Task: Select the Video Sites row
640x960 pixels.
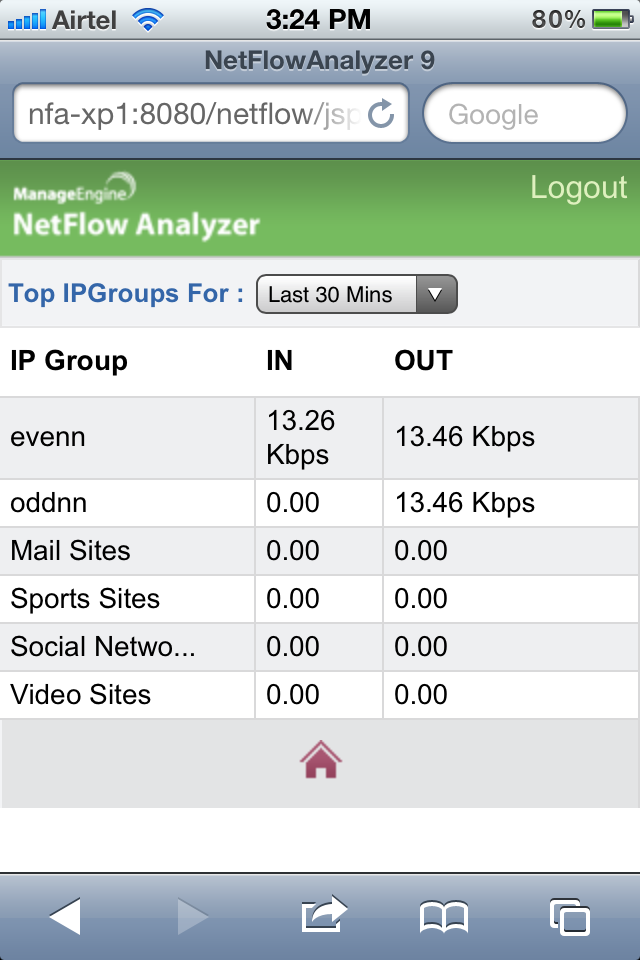Action: (x=319, y=695)
